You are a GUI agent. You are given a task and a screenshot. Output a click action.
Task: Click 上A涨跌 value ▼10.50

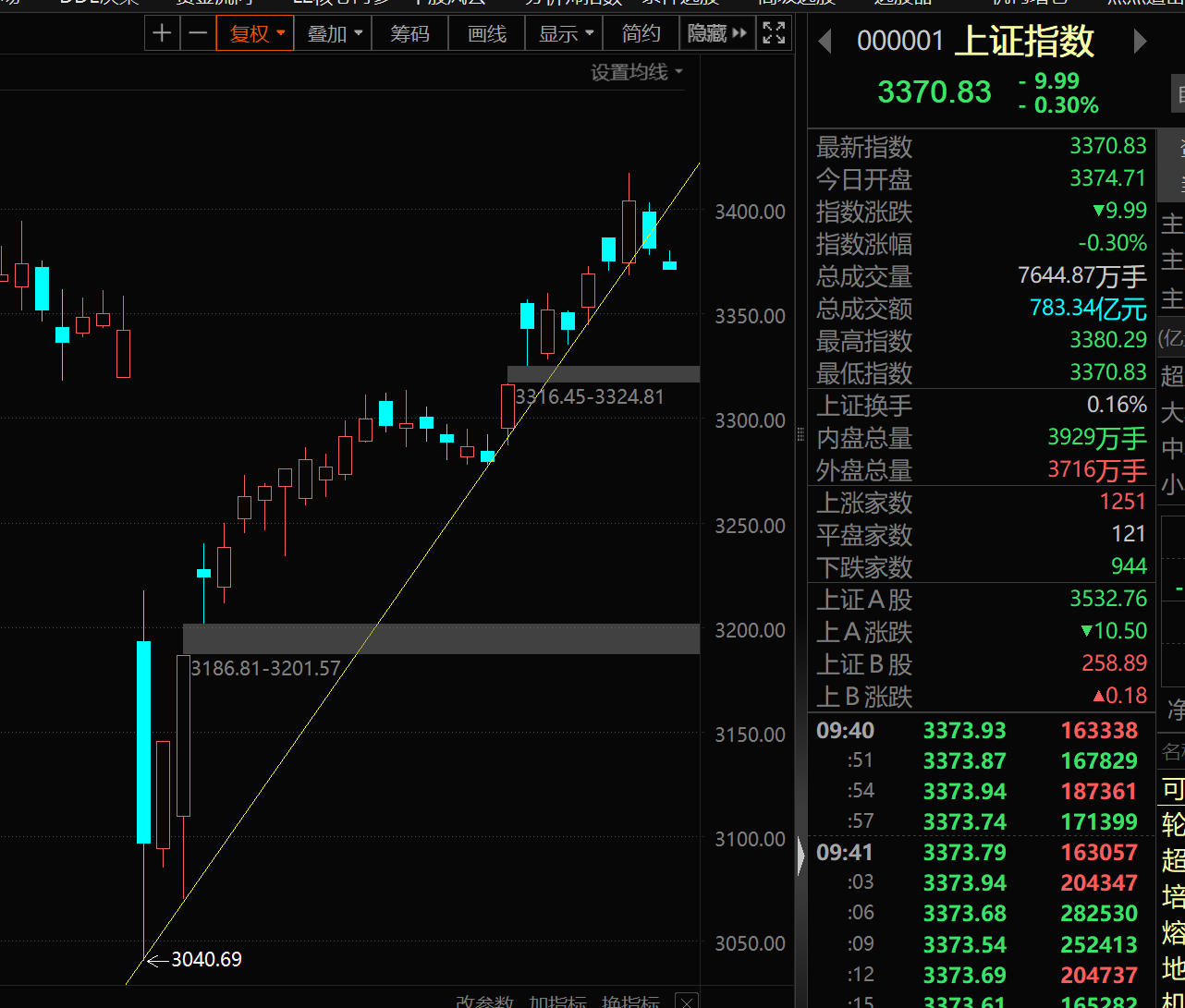[x=1113, y=631]
